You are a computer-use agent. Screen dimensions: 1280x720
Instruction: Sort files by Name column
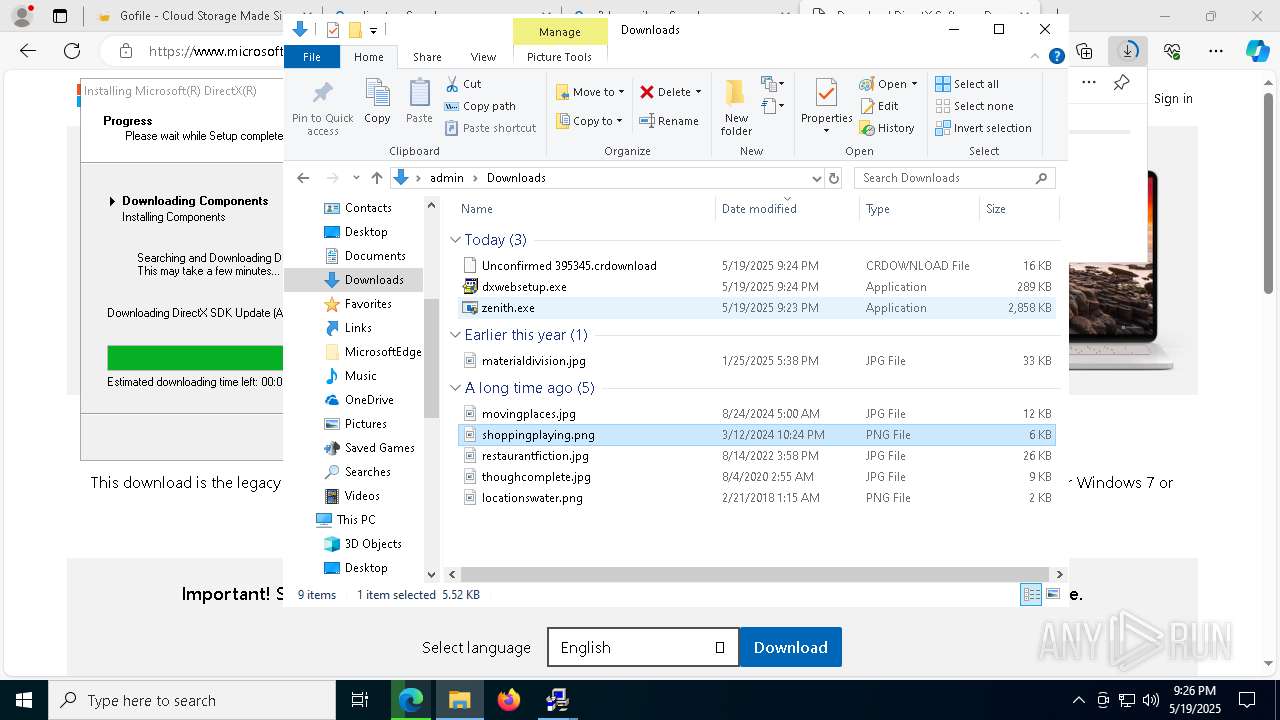click(x=585, y=209)
